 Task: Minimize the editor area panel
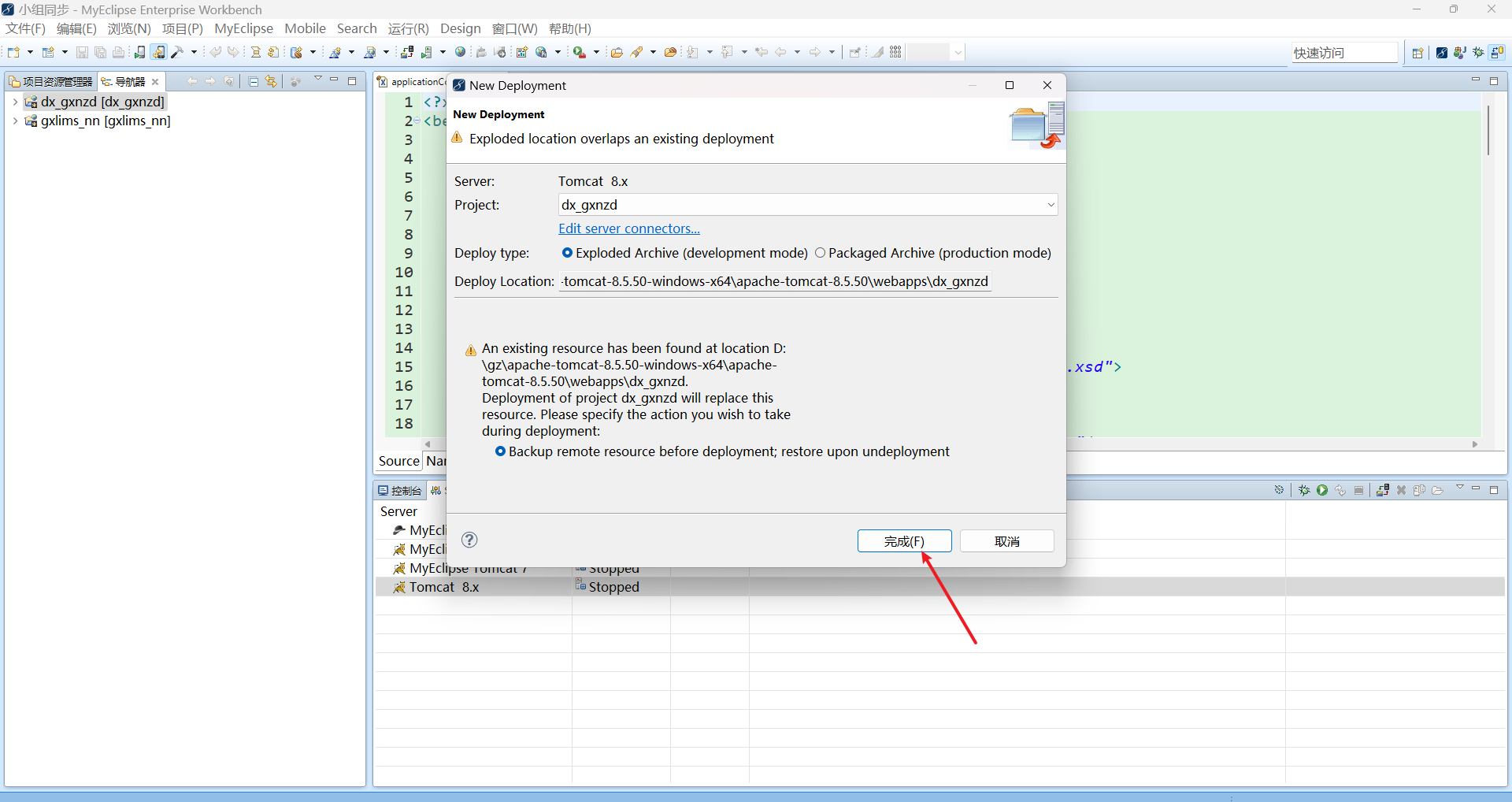[x=1476, y=80]
